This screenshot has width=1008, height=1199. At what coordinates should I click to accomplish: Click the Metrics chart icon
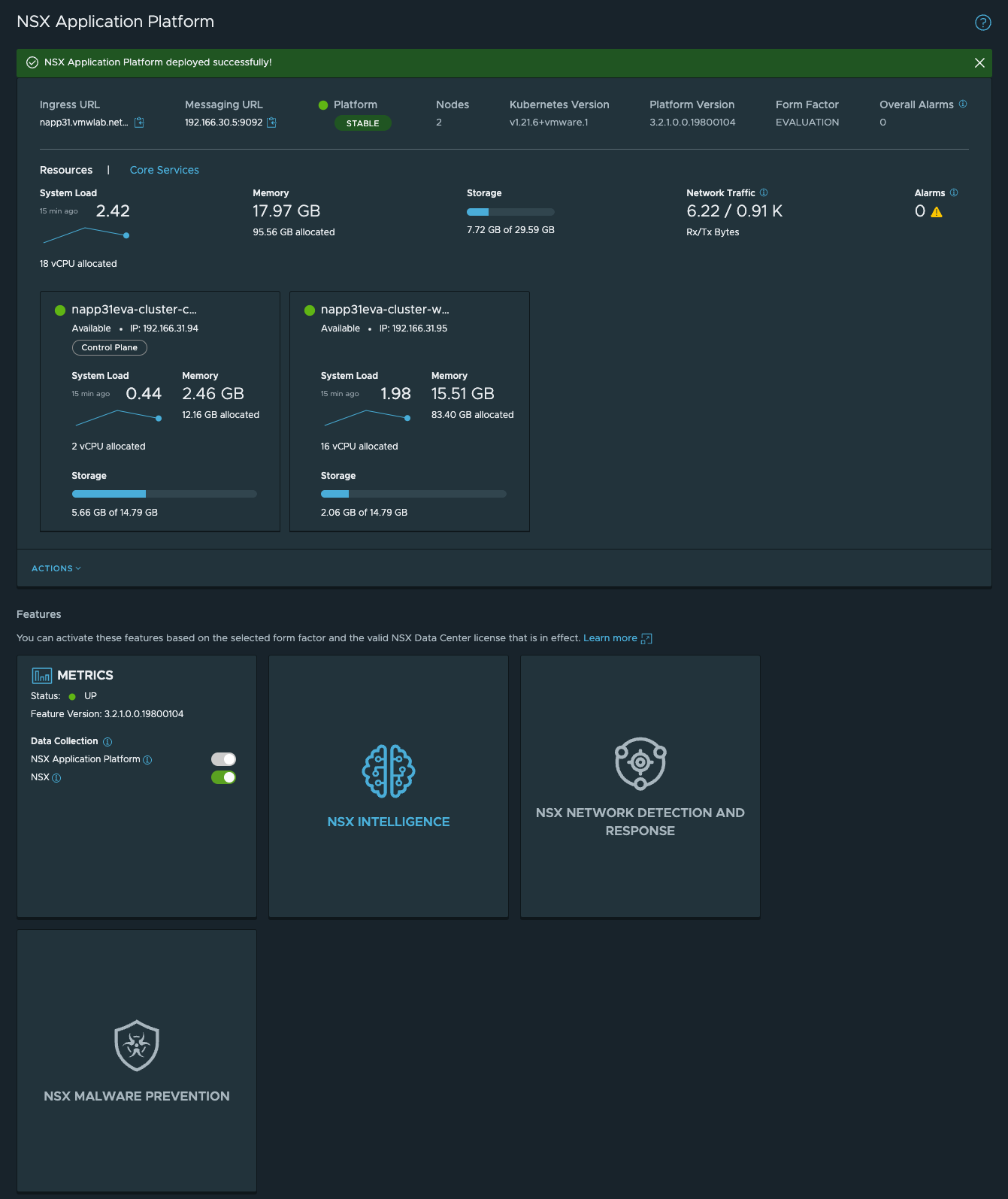coord(42,675)
